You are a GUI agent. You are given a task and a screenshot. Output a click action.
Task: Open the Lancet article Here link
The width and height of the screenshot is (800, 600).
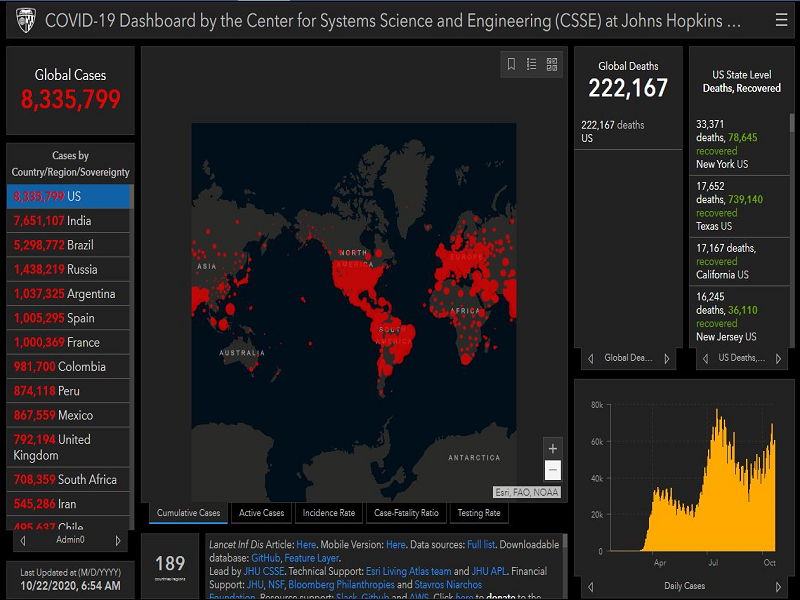(x=306, y=545)
